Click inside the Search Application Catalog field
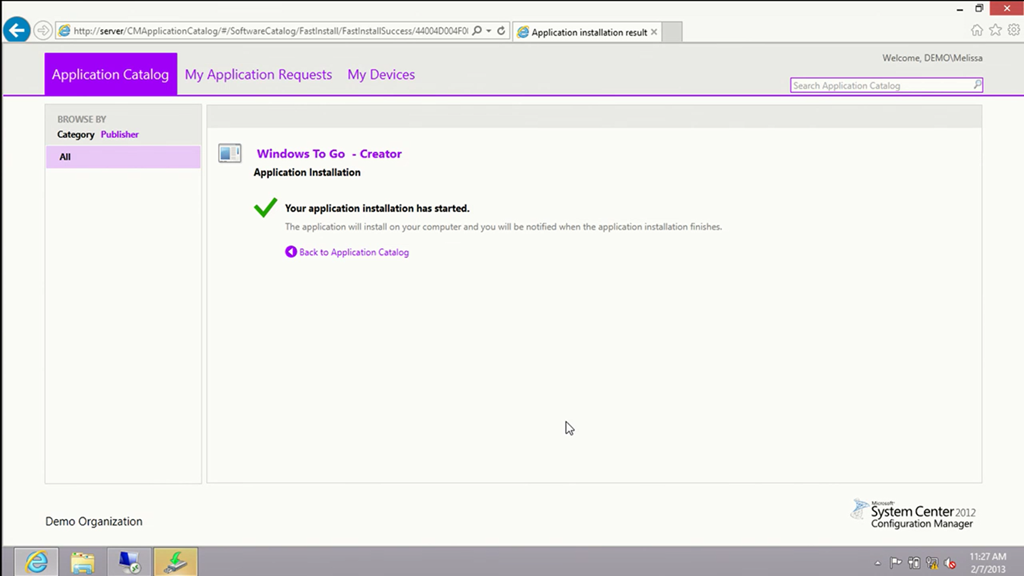1024x576 pixels. 880,86
